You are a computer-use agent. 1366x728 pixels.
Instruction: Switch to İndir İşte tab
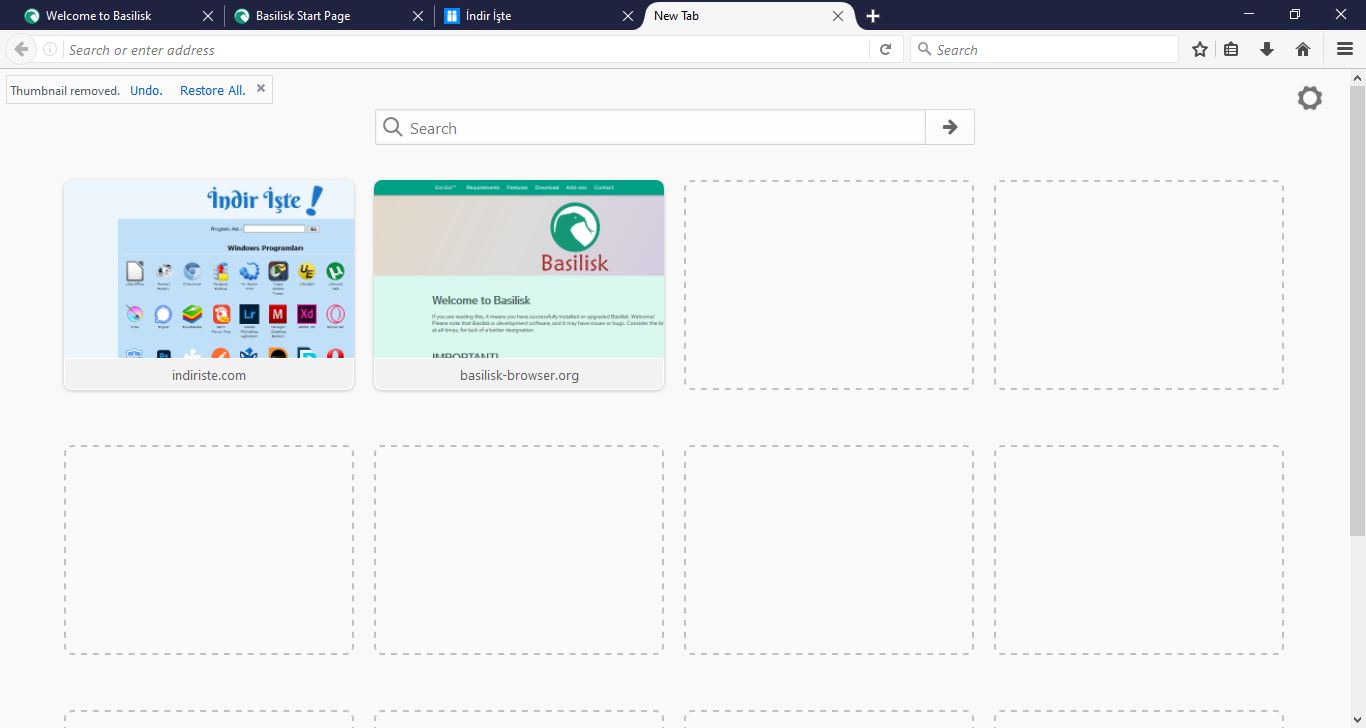540,16
